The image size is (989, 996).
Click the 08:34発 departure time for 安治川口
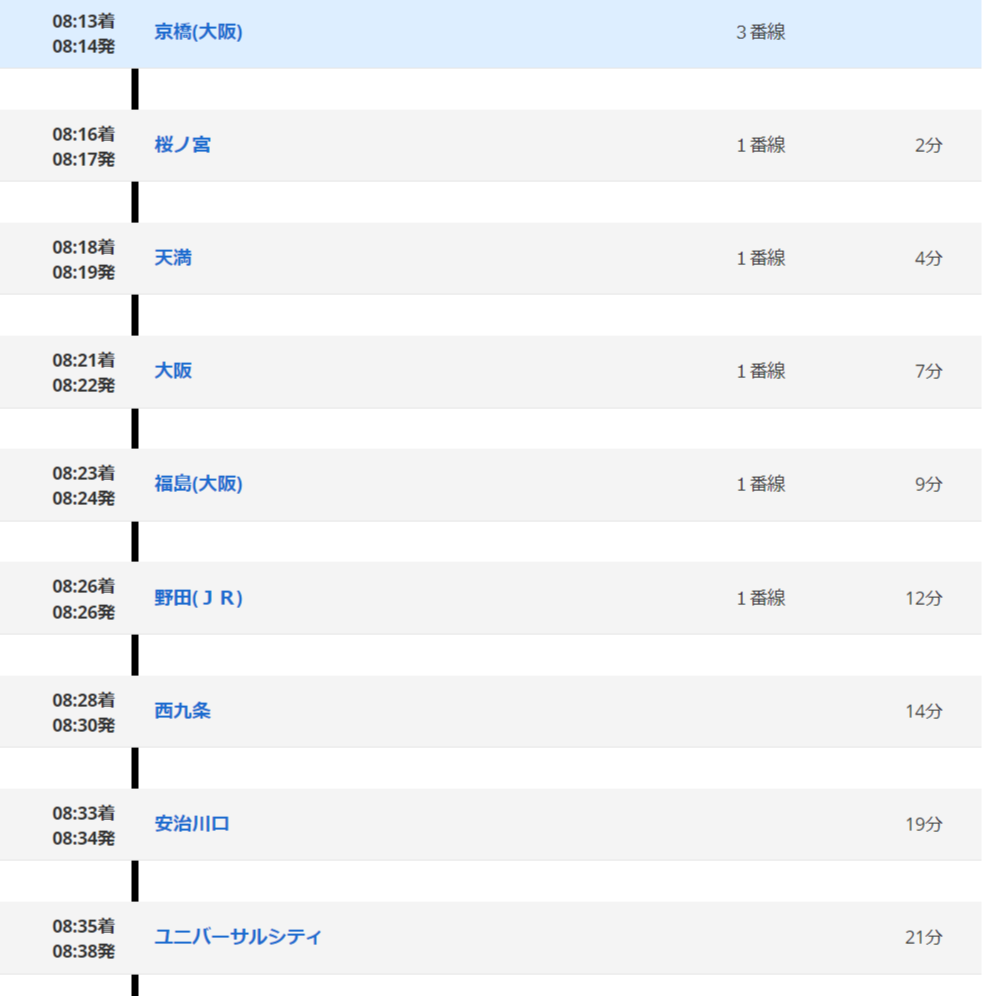coord(84,838)
